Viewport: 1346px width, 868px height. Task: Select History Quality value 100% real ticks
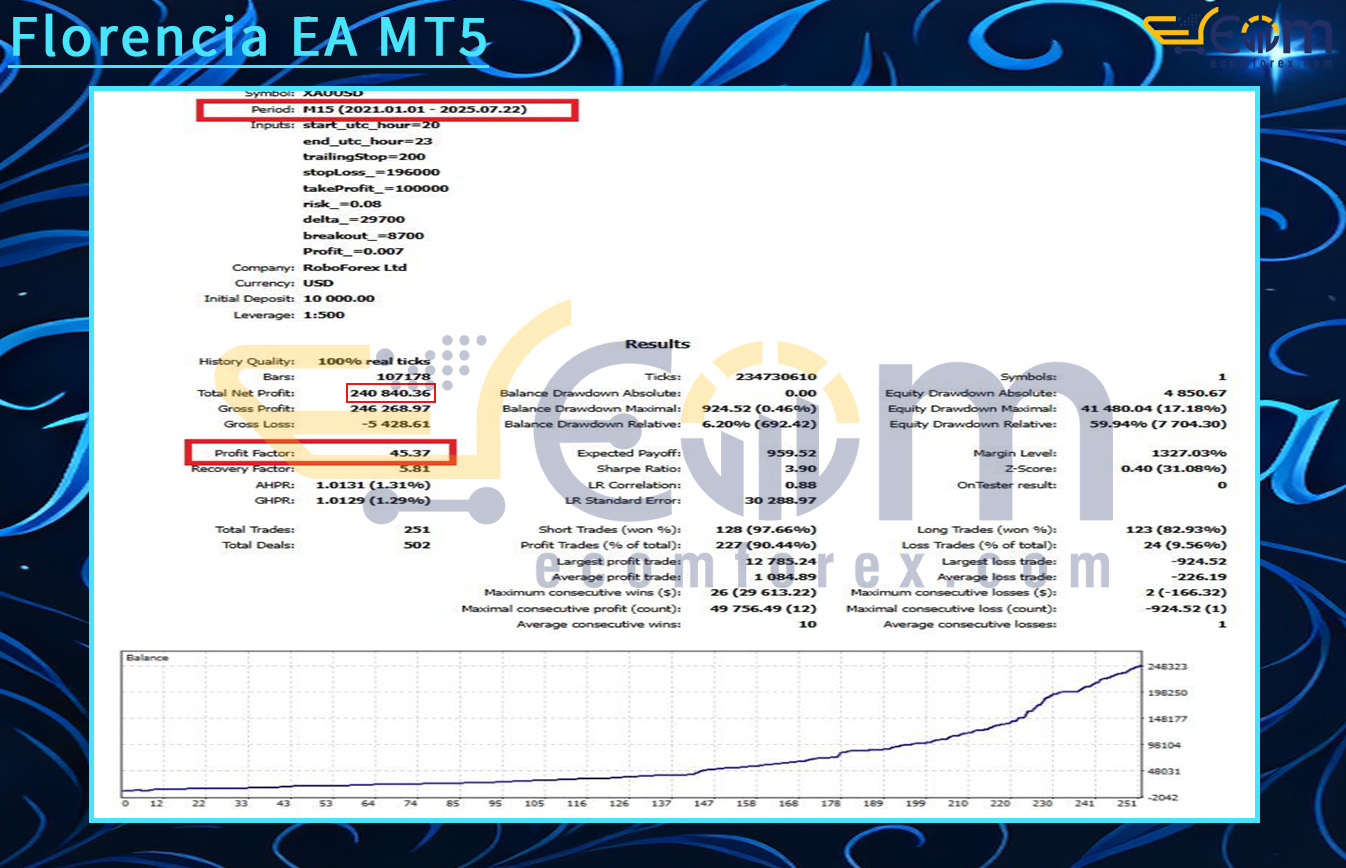coord(374,361)
